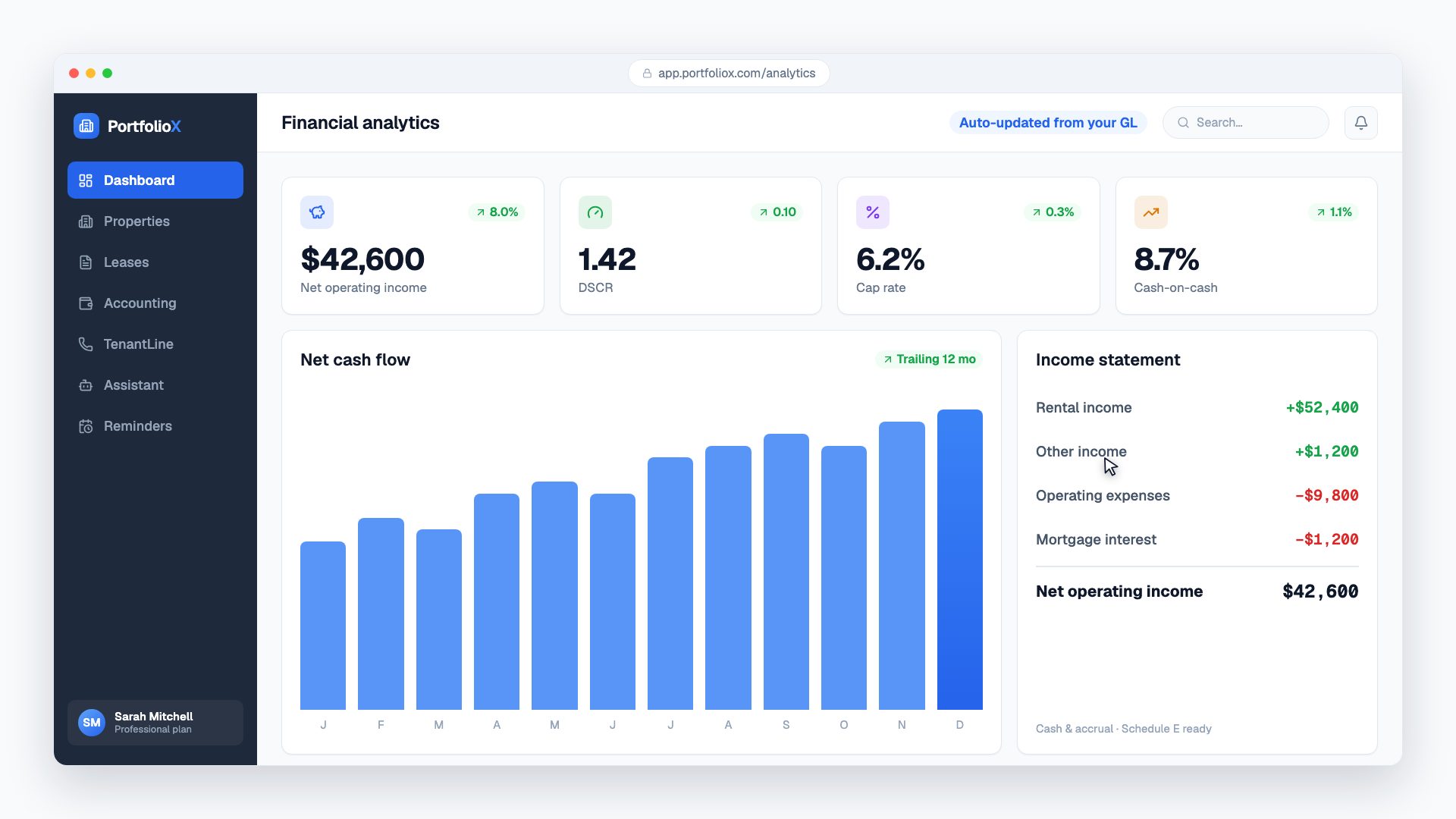Viewport: 1456px width, 819px height.
Task: Click the PortfolioX brand name
Action: tap(144, 126)
